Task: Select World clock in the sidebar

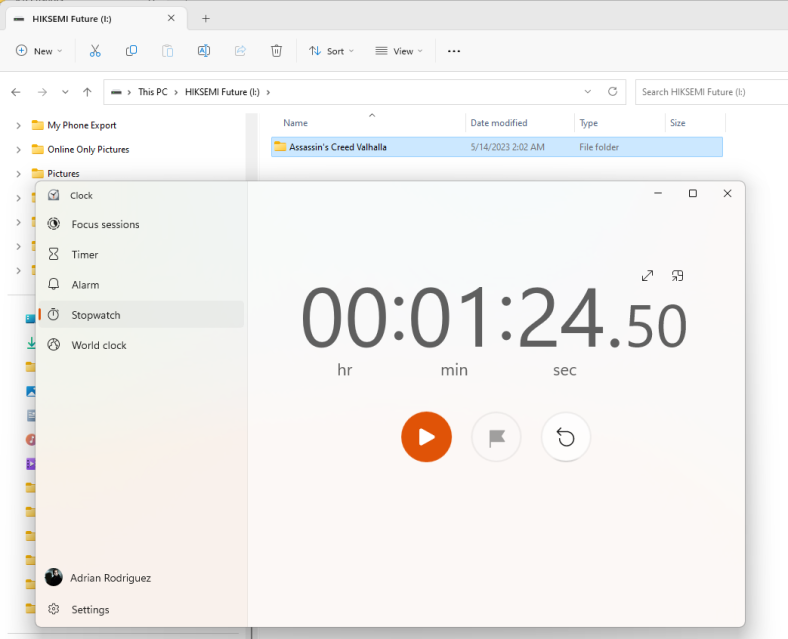Action: (x=99, y=345)
